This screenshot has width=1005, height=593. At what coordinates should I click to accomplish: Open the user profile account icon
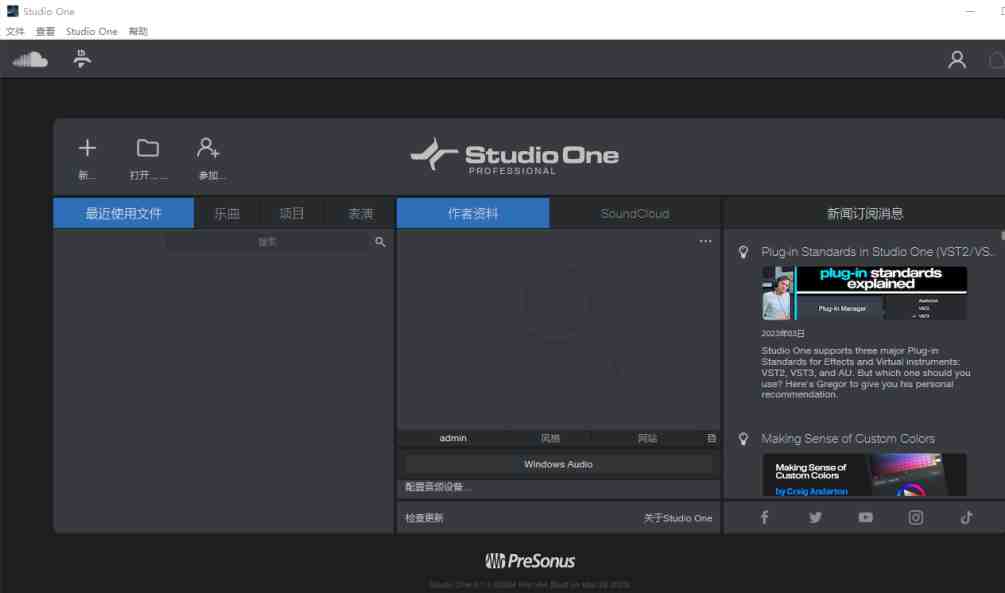(956, 60)
